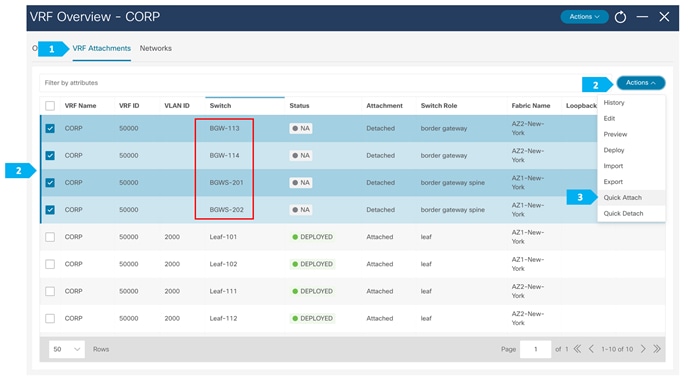Uncheck the BGW-114 row checkbox
The width and height of the screenshot is (696, 379).
click(50, 155)
